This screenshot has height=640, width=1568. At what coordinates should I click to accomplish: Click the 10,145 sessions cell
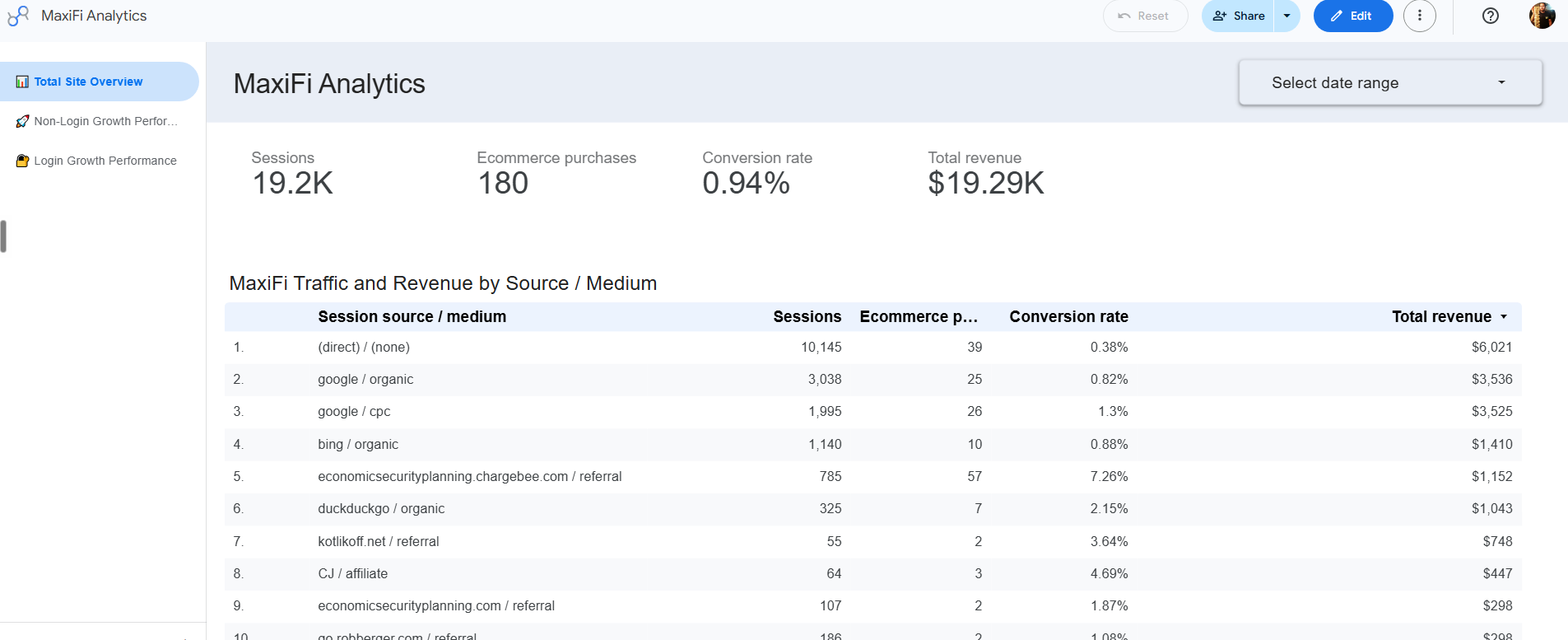tap(821, 348)
